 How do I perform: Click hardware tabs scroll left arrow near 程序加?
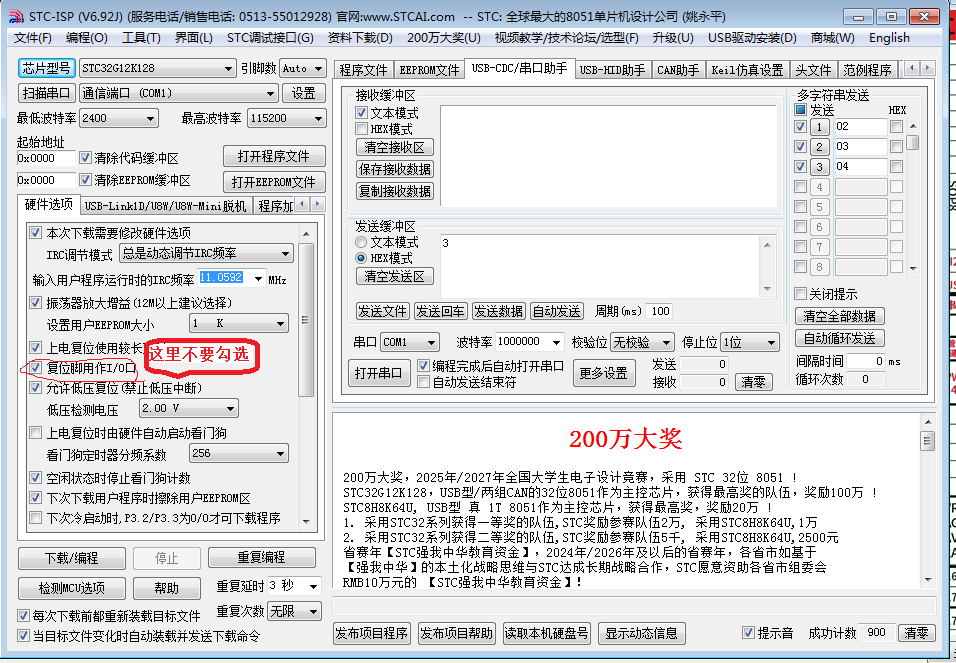tap(303, 204)
